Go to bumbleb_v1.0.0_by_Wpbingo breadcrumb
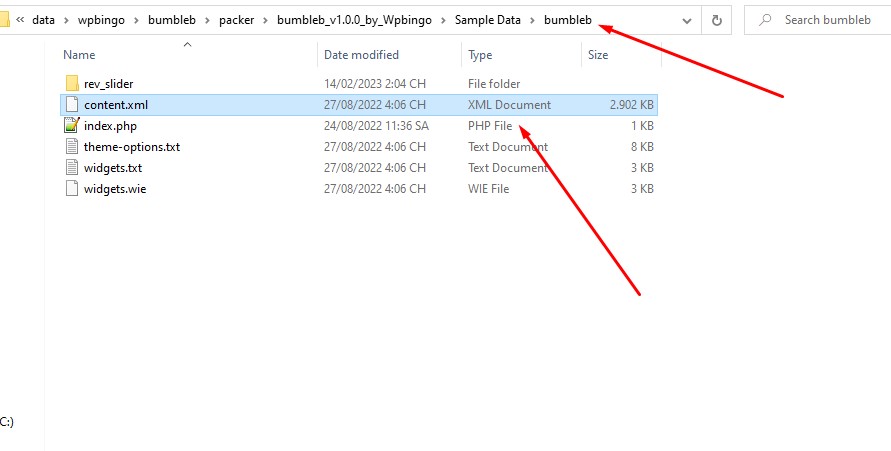This screenshot has height=451, width=891. click(x=354, y=20)
